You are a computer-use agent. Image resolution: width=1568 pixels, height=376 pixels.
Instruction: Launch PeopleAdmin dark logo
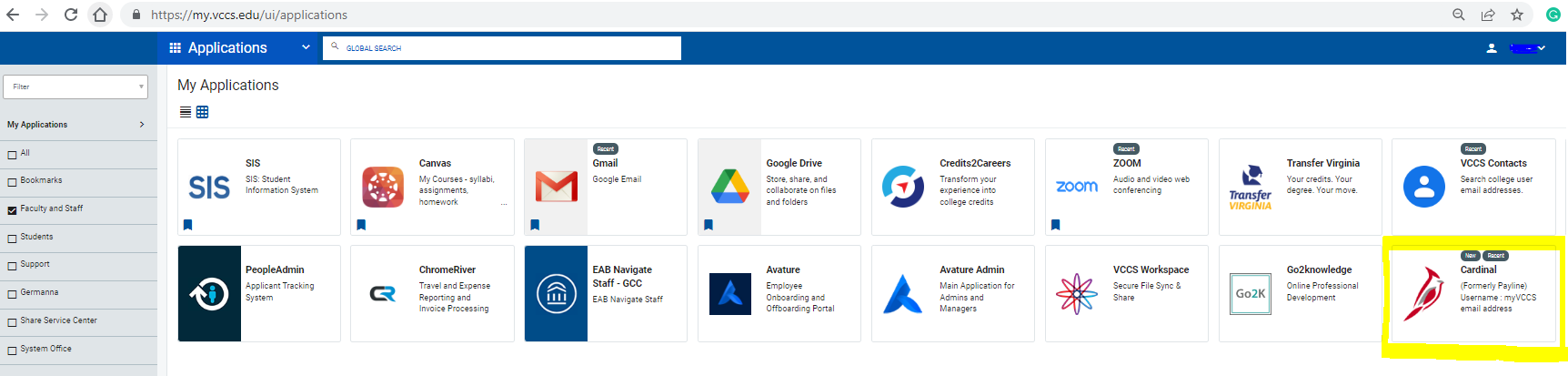click(210, 293)
